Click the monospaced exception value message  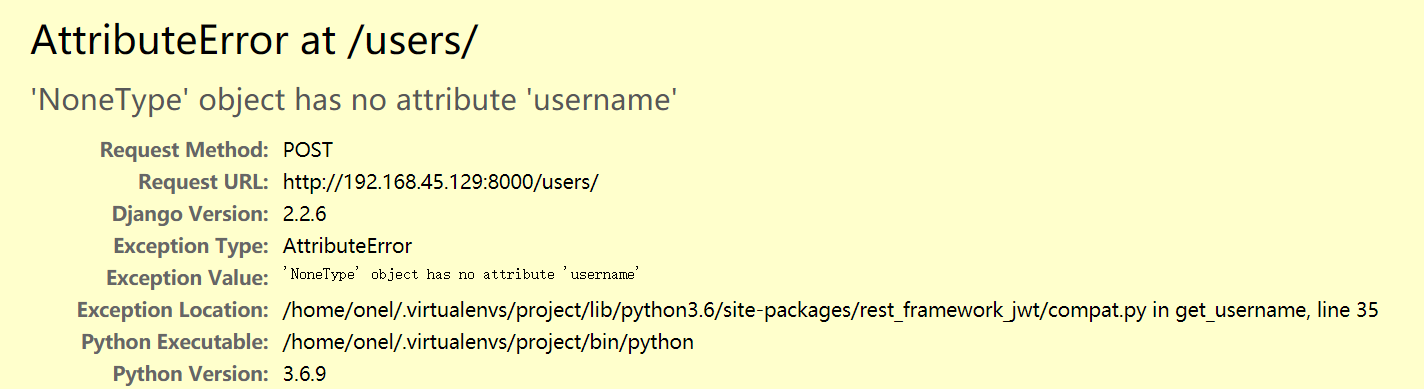(461, 274)
